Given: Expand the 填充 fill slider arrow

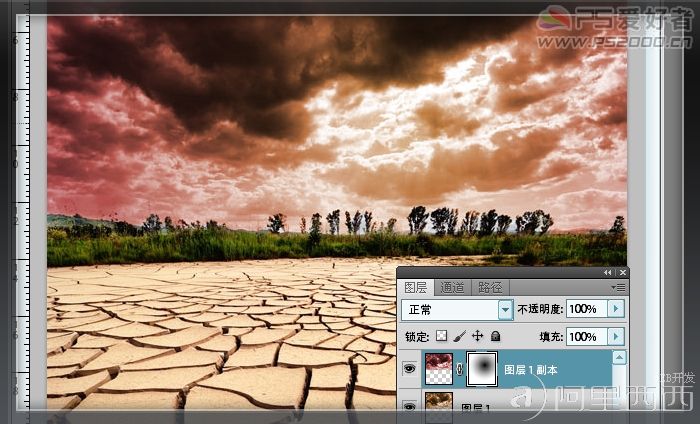Looking at the screenshot, I should point(616,336).
